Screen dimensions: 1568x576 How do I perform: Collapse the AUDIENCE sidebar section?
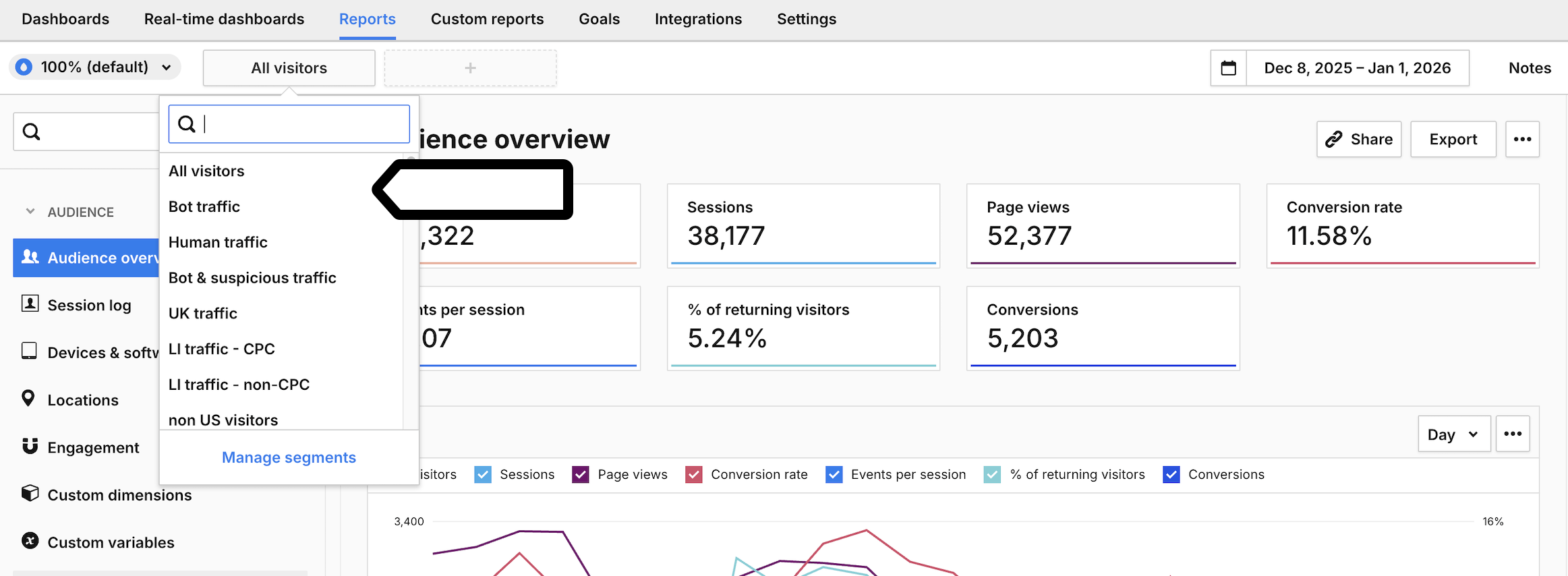30,211
